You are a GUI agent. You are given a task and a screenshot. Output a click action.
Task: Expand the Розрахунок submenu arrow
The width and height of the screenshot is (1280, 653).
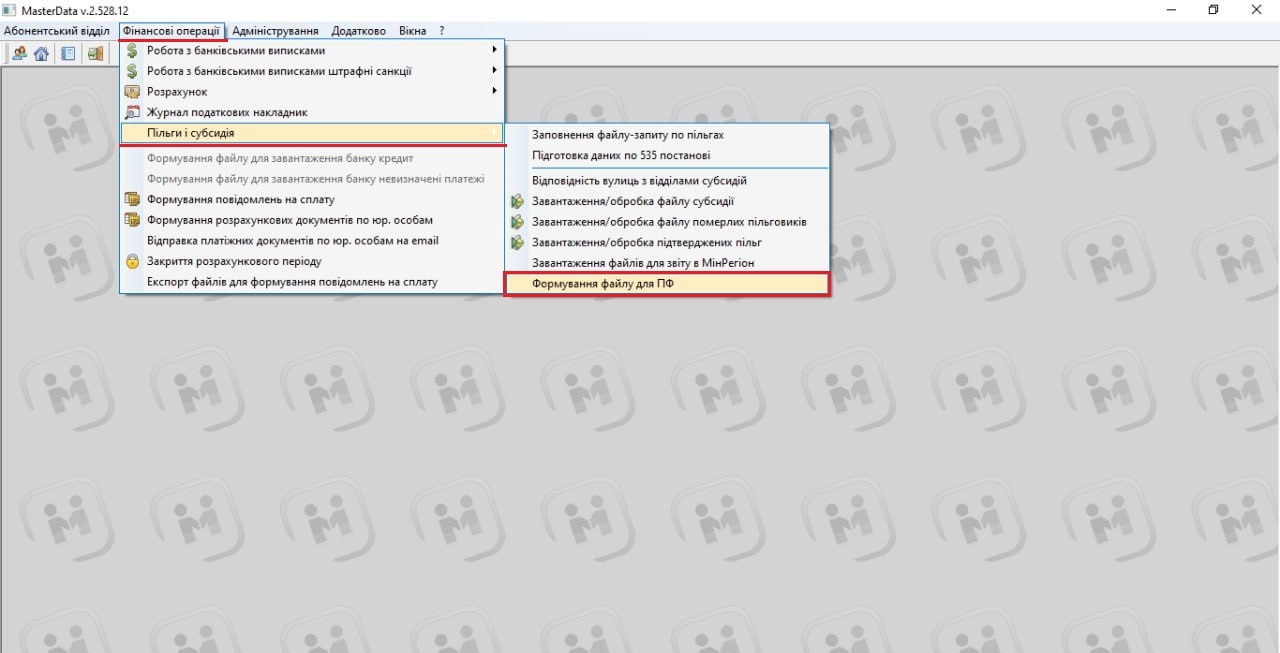pos(494,91)
